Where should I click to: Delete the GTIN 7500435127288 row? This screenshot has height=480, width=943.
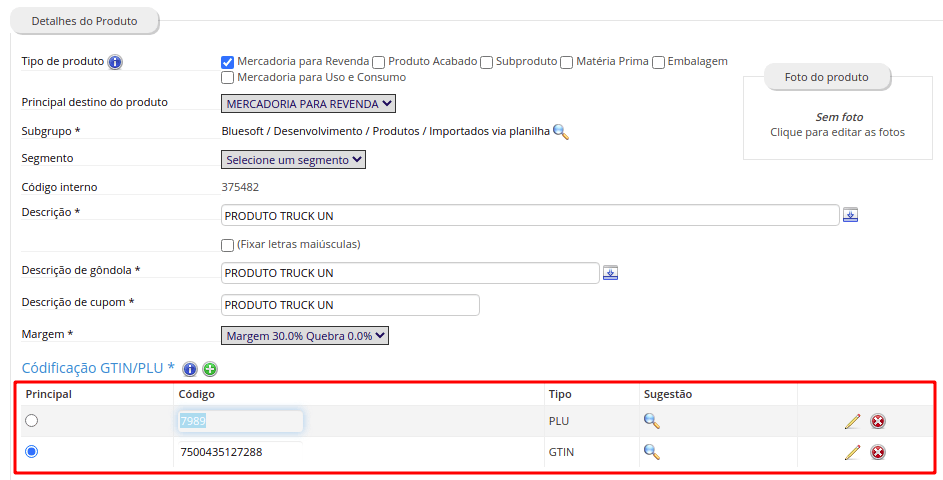(x=878, y=452)
